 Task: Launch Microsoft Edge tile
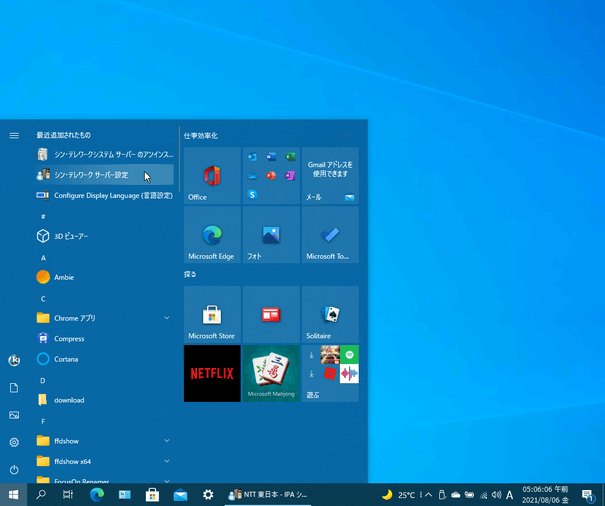coord(212,235)
